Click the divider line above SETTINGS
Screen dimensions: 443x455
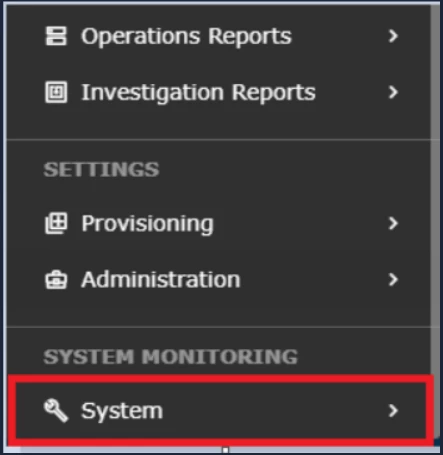[218, 139]
